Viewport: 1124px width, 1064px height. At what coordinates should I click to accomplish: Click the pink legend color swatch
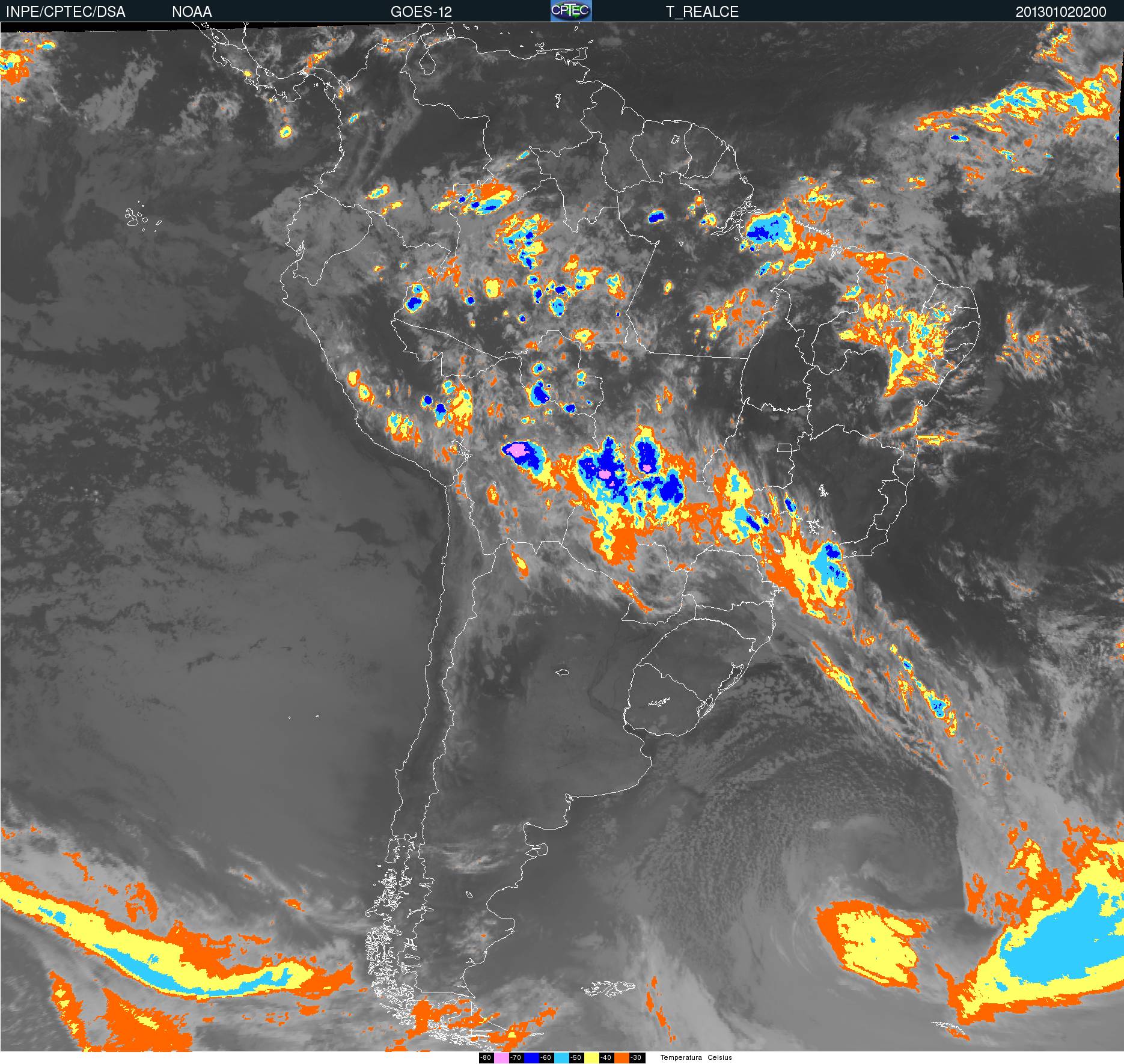[x=501, y=1057]
